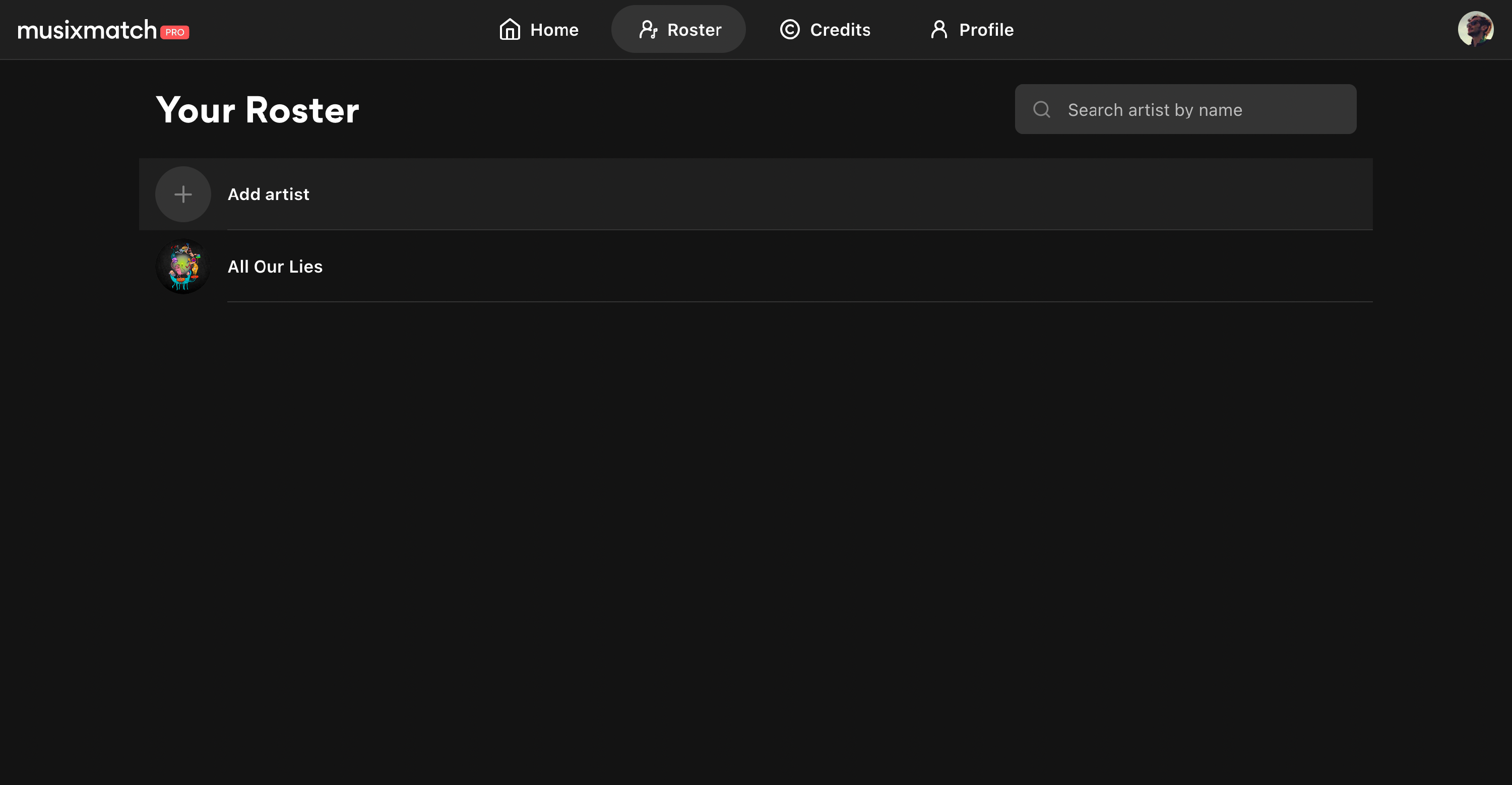Open the user avatar menu

[x=1475, y=29]
